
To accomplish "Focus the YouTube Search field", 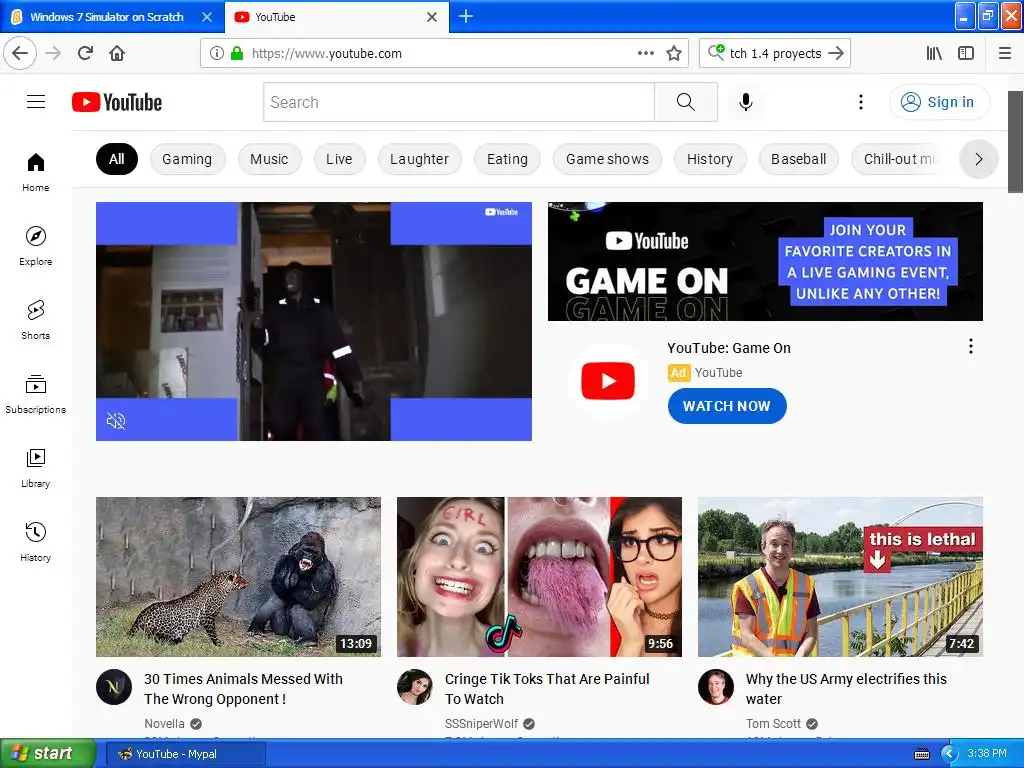I will [458, 102].
